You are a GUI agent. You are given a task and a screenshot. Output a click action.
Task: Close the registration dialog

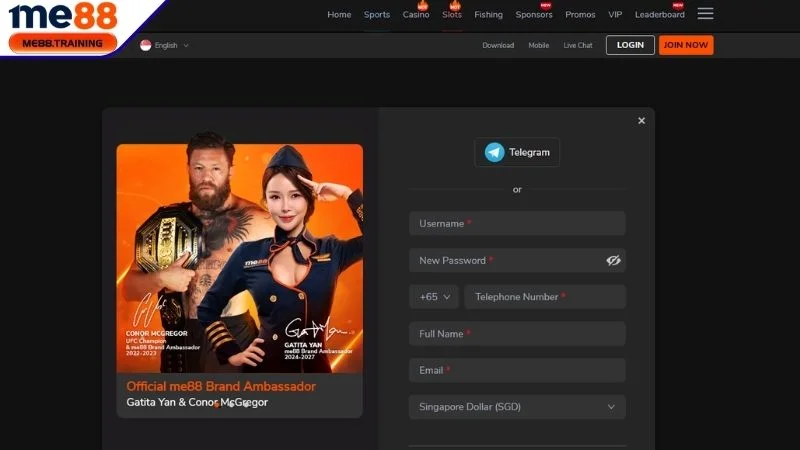641,121
